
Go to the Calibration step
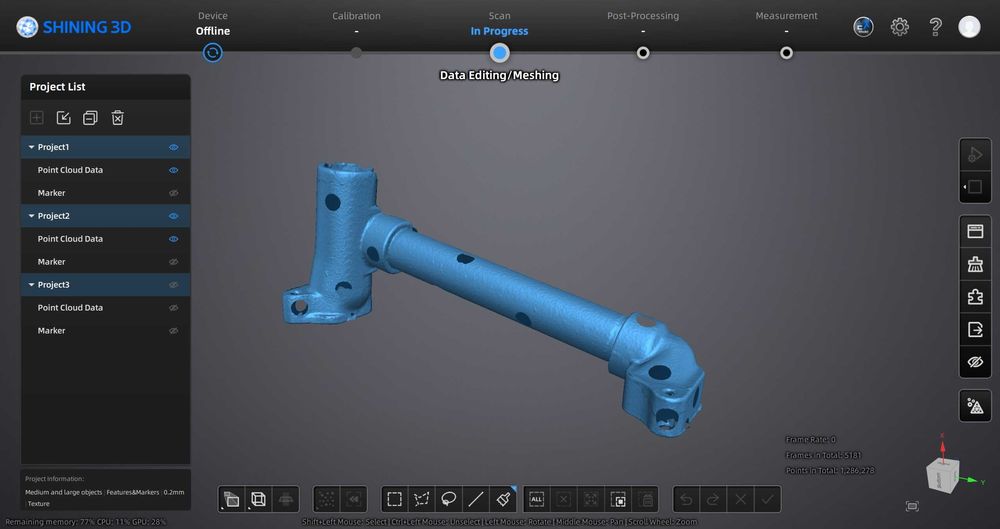tap(356, 23)
